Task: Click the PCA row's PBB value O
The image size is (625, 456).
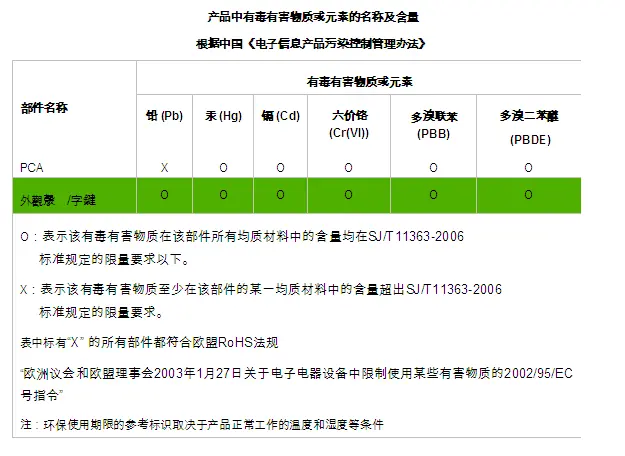Action: point(433,167)
